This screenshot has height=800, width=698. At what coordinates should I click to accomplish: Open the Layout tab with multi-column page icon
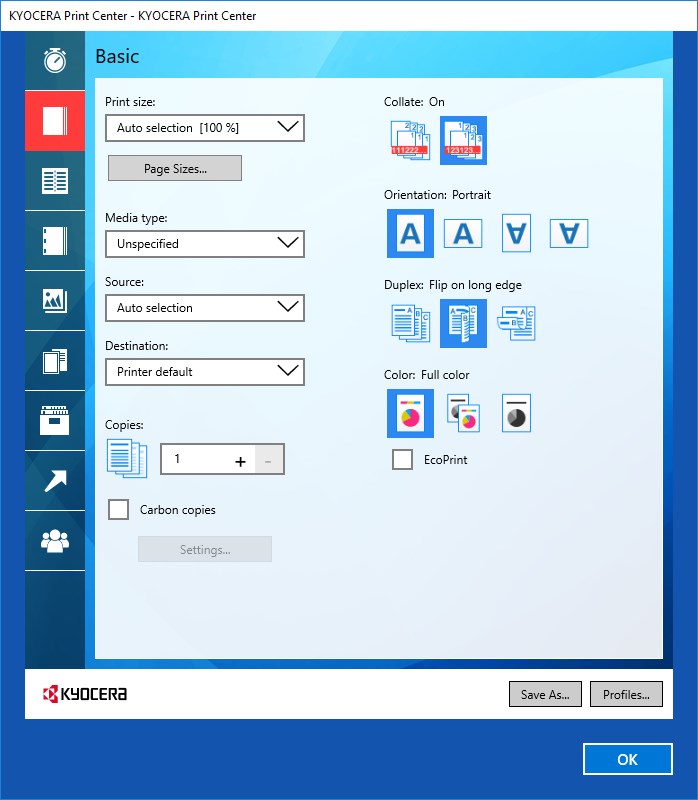55,181
